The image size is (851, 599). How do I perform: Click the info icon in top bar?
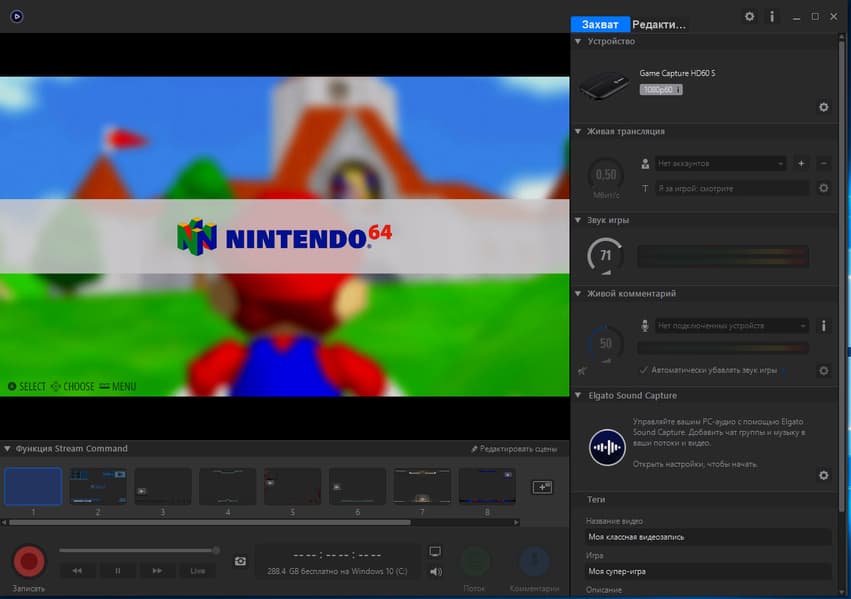click(772, 17)
